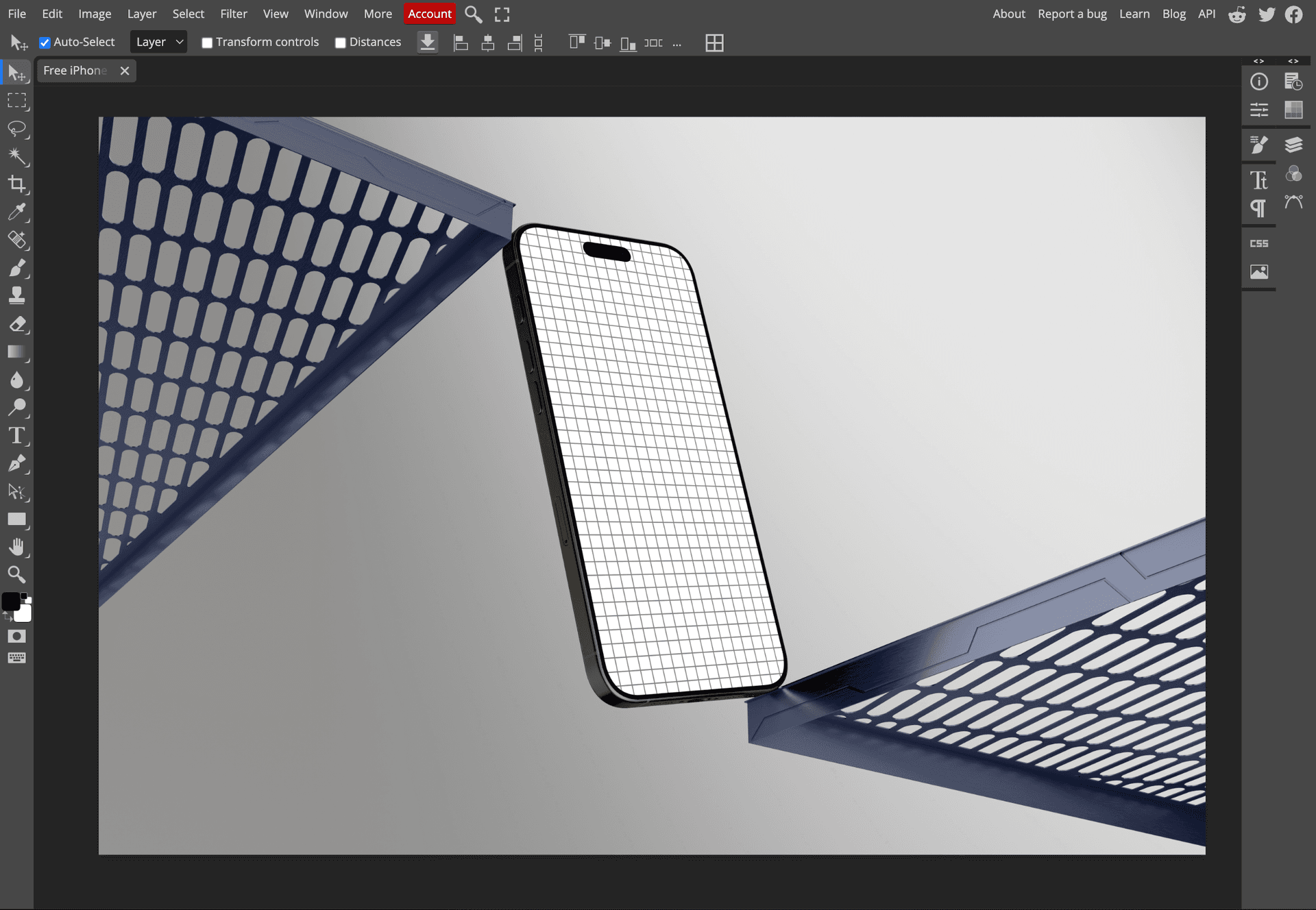The image size is (1316, 910).
Task: Click the red Account button
Action: click(x=430, y=14)
